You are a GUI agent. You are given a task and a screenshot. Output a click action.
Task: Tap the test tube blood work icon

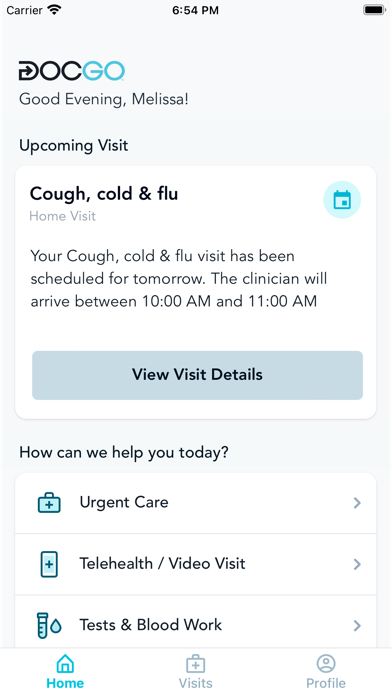pyautogui.click(x=49, y=625)
